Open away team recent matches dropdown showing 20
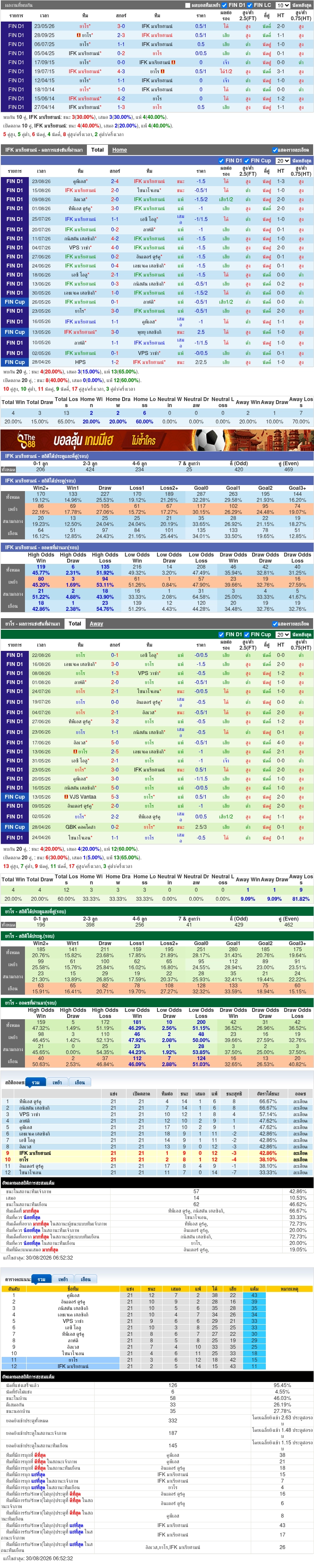The image size is (314, 1568). 283,634
